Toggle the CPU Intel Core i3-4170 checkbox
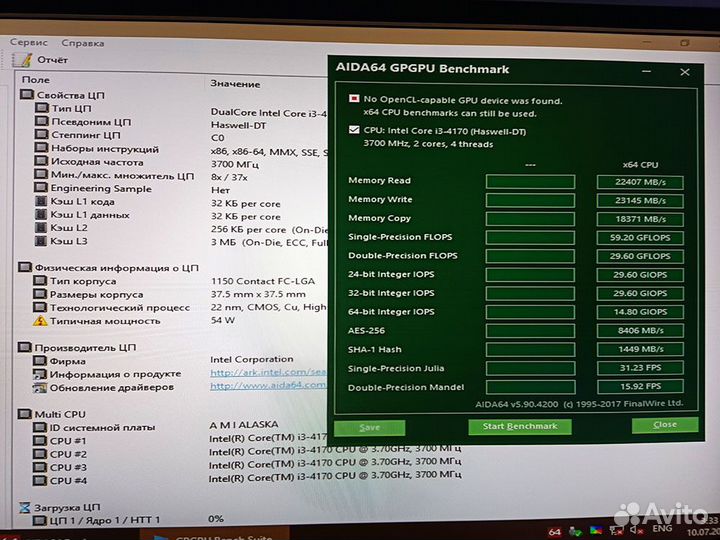 click(x=354, y=130)
